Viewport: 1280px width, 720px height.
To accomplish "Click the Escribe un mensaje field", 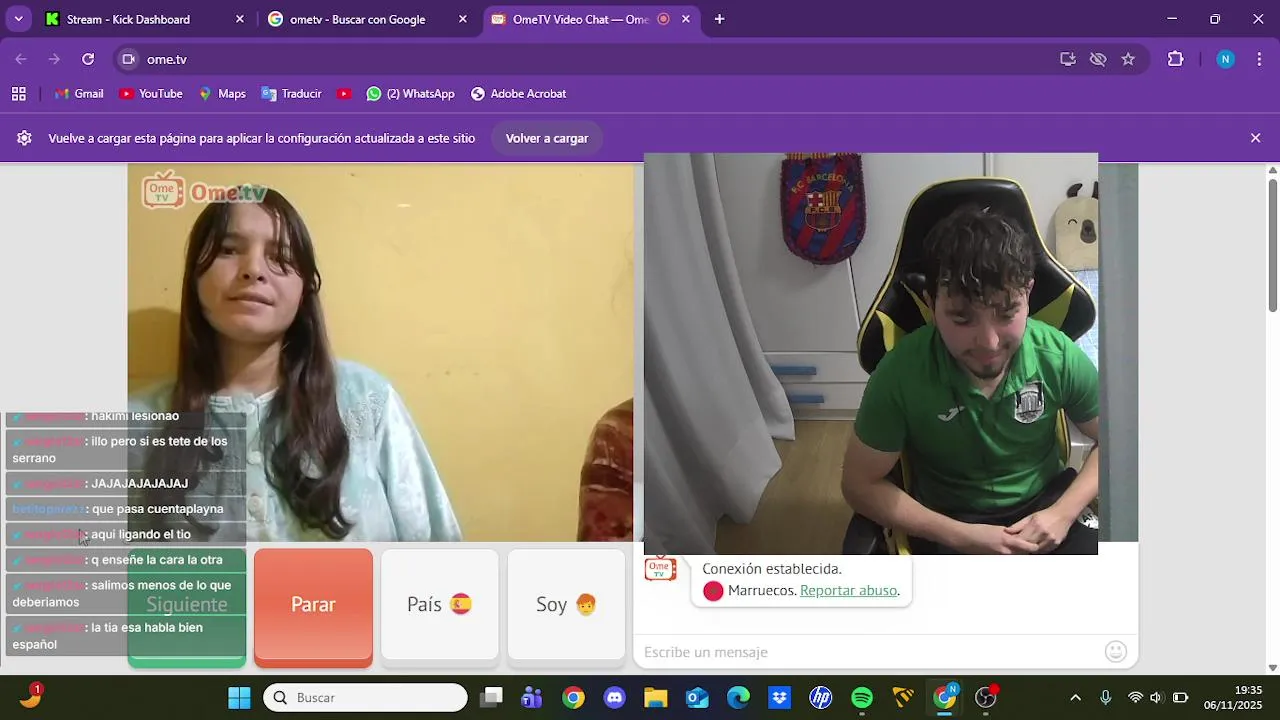I will tap(868, 652).
